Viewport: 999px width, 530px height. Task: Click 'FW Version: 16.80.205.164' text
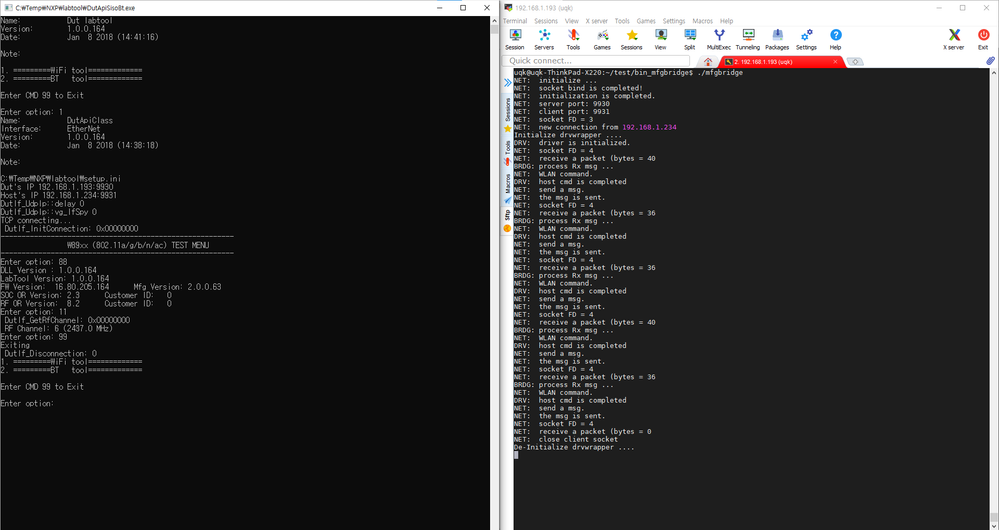55,287
